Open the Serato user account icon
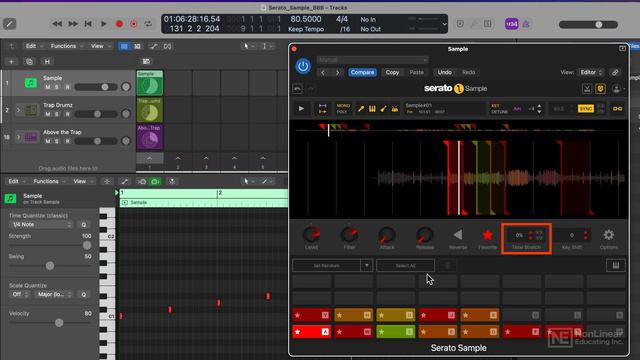This screenshot has width=640, height=360. 616,89
